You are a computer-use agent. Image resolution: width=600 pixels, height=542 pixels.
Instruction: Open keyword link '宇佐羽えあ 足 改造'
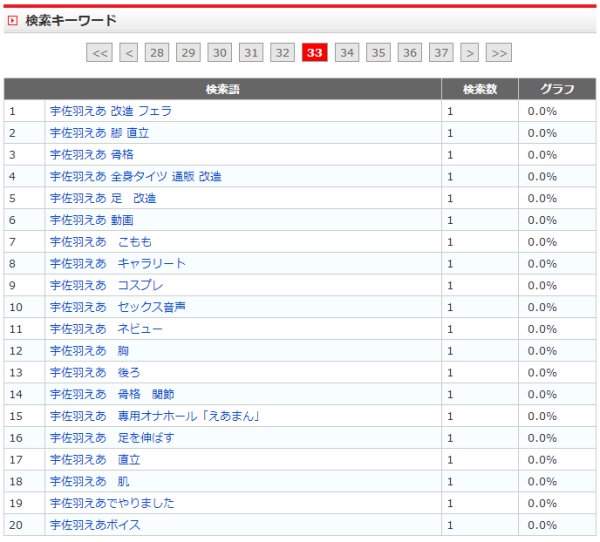point(103,198)
